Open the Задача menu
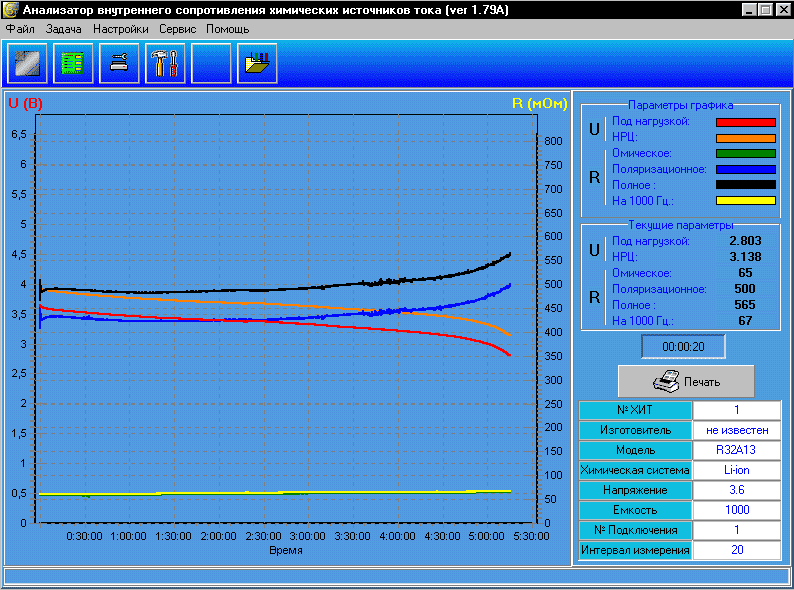This screenshot has width=794, height=590. pos(64,29)
